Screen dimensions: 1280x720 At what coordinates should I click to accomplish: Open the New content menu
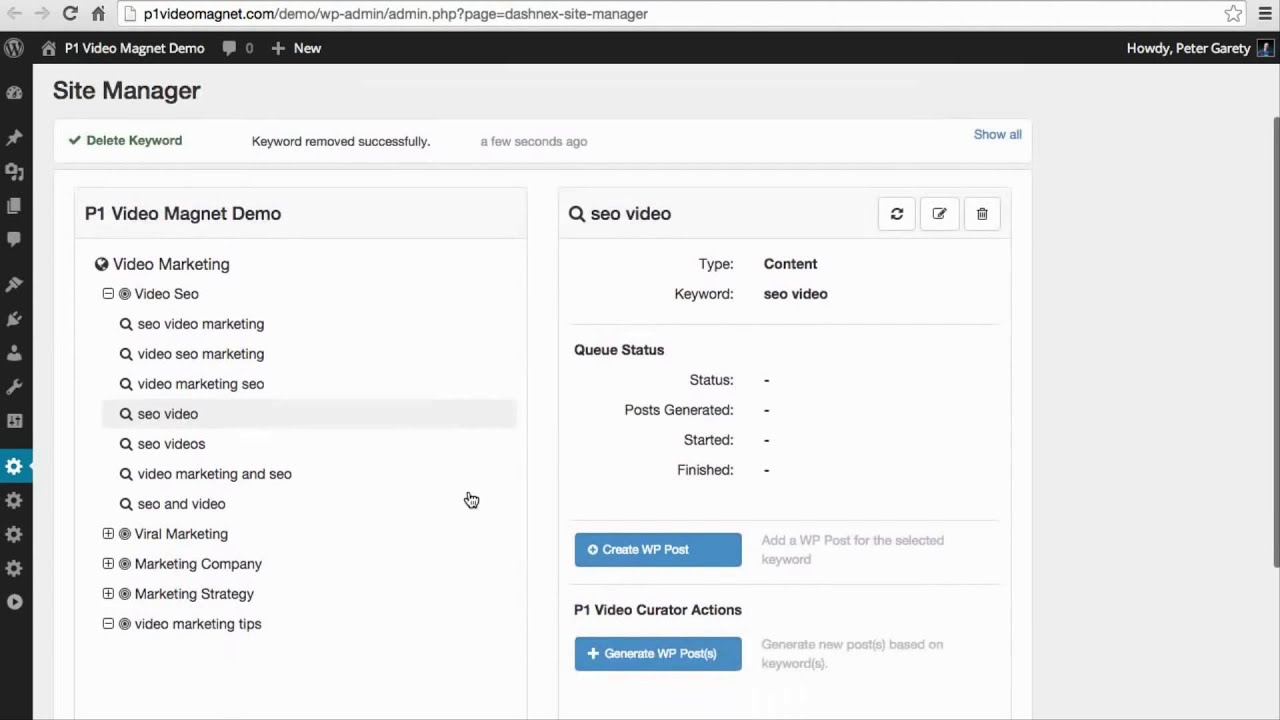pos(296,48)
